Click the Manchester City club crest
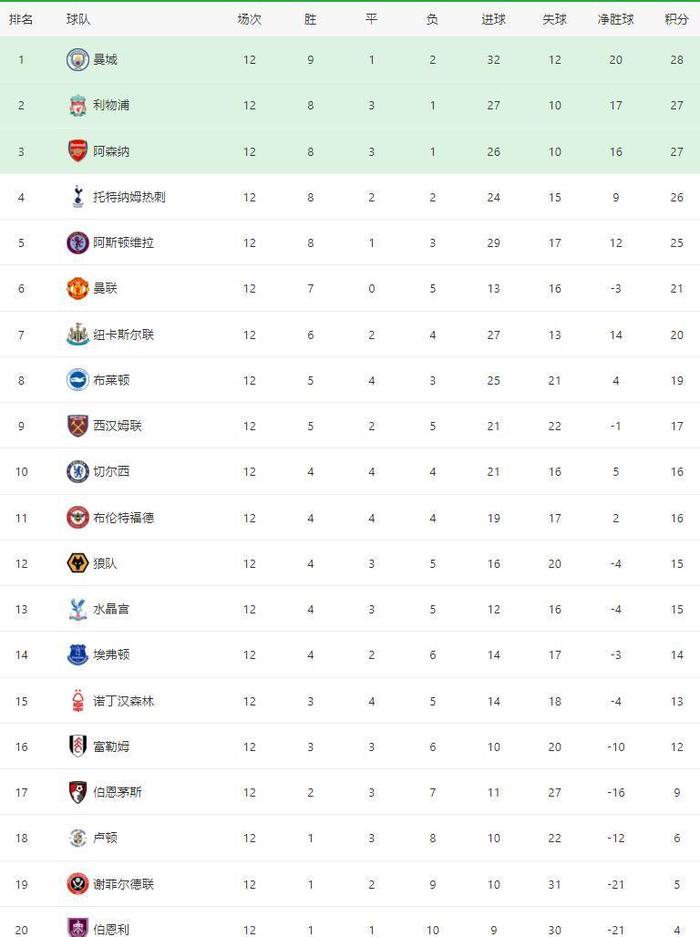This screenshot has width=700, height=937. [x=77, y=60]
